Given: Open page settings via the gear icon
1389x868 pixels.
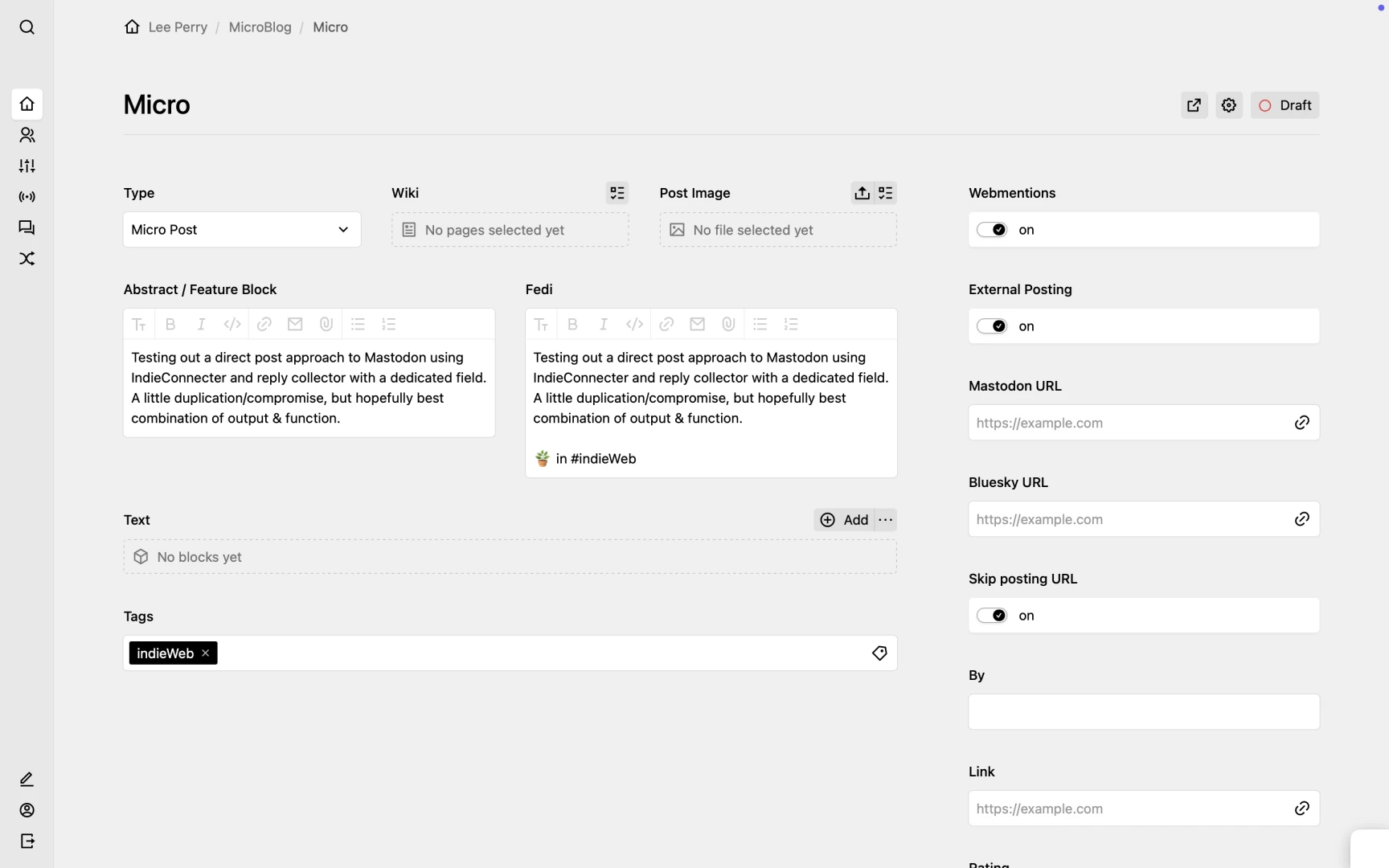Looking at the screenshot, I should (x=1228, y=104).
